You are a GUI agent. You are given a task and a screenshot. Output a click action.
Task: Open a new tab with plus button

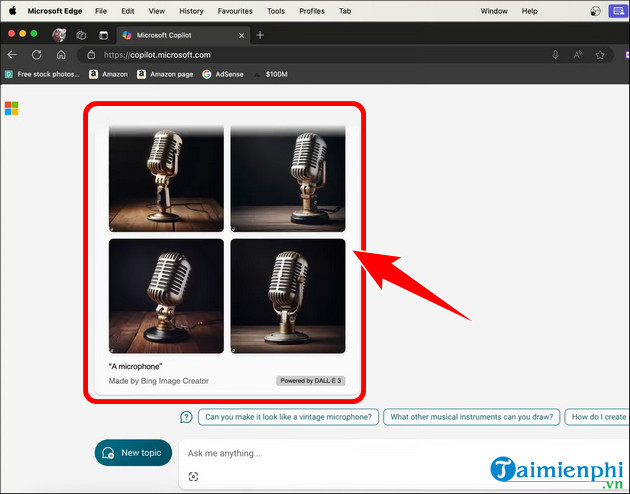click(x=260, y=35)
